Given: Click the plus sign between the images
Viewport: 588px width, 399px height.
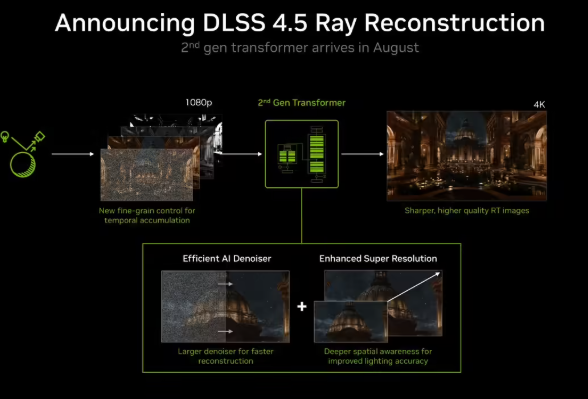Looking at the screenshot, I should coord(302,307).
